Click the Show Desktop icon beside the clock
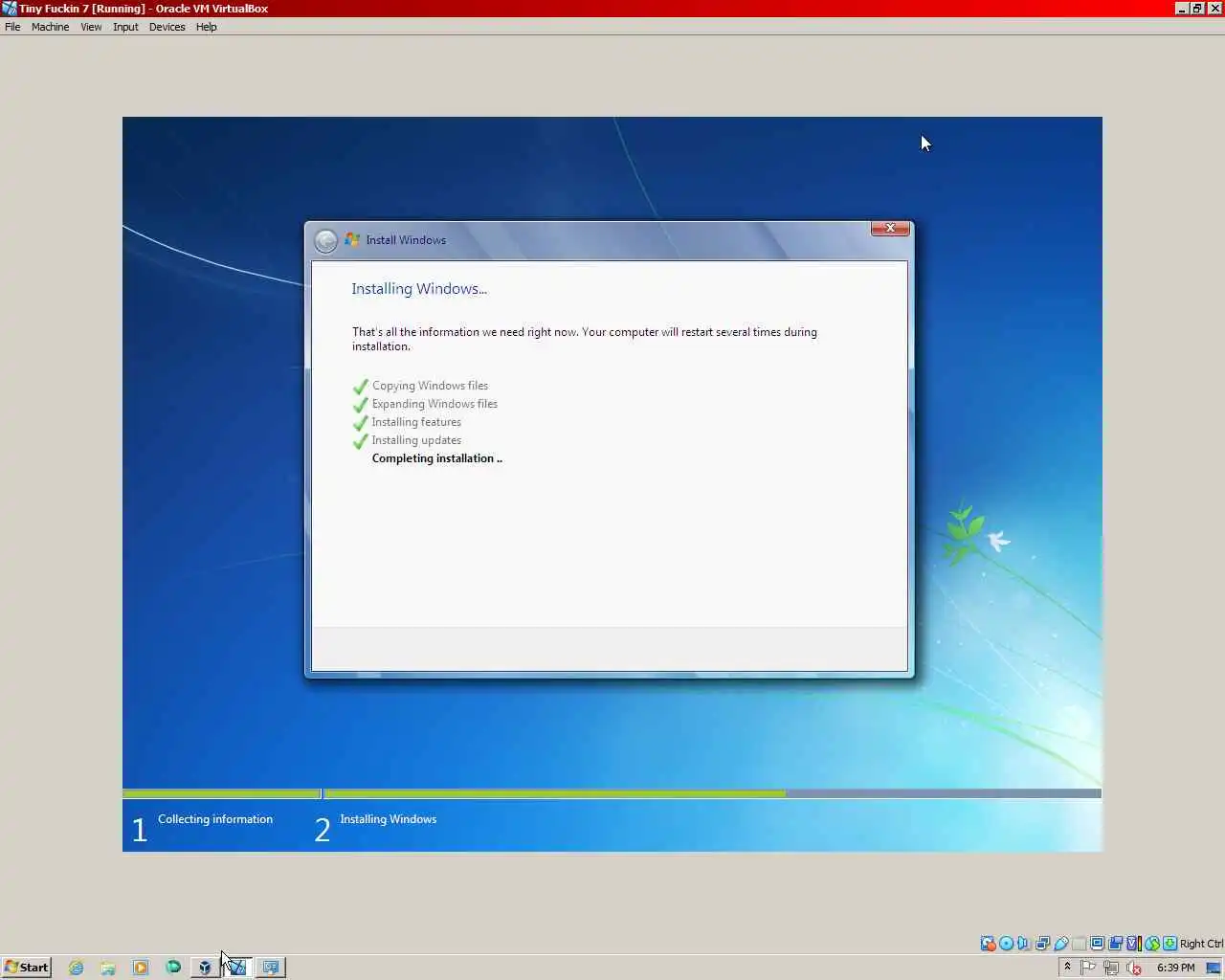1225x980 pixels. pos(1214,968)
